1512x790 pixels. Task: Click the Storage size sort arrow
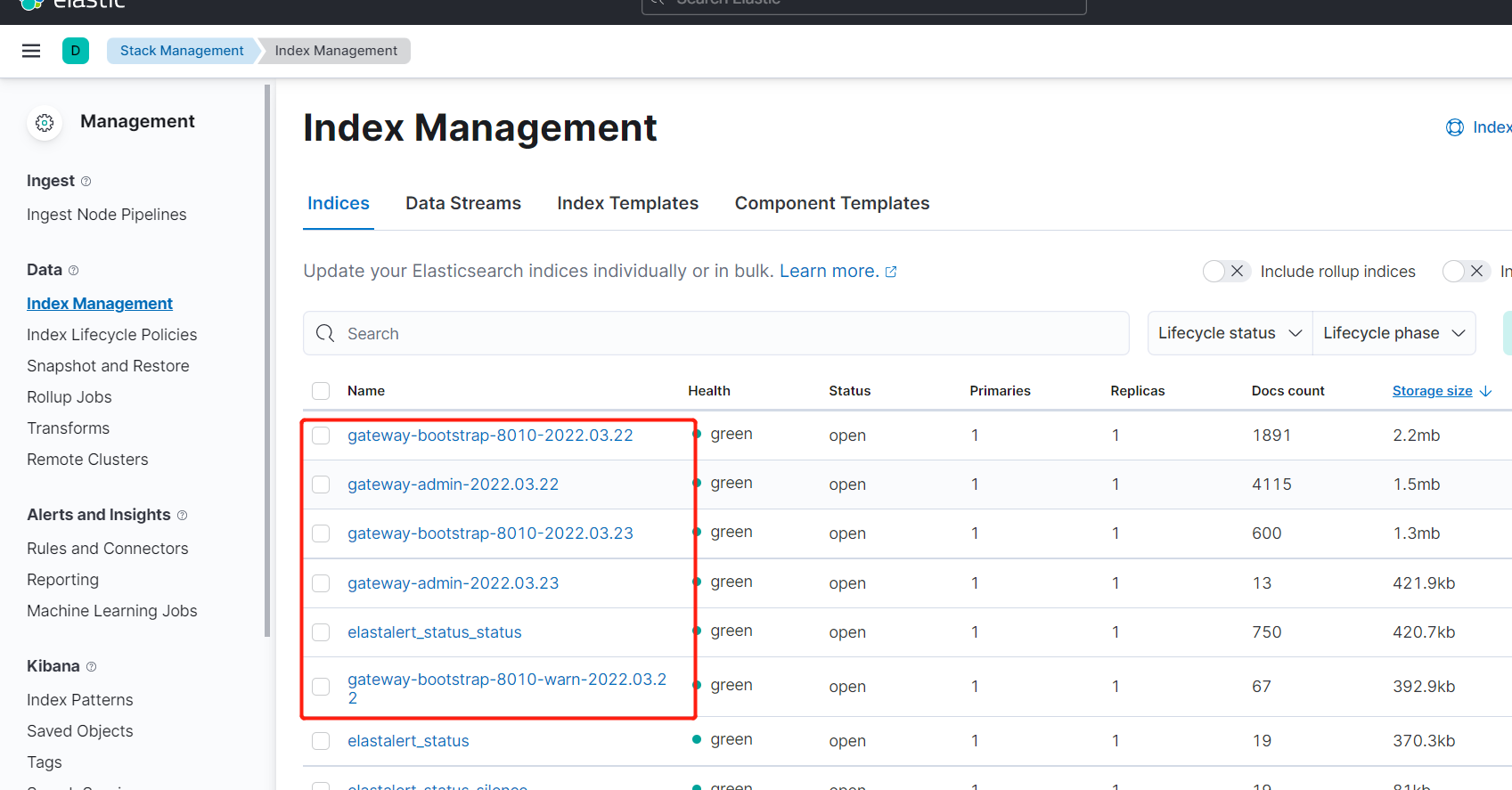pyautogui.click(x=1485, y=391)
